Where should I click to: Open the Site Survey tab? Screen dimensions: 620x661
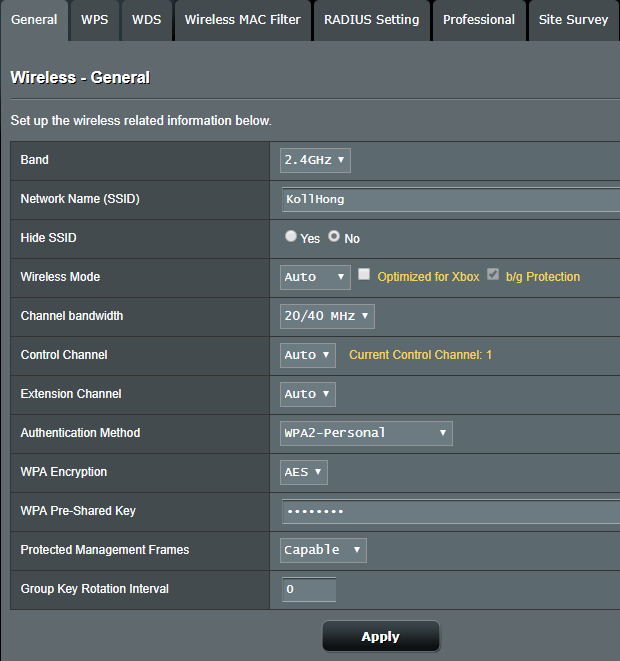[x=573, y=20]
